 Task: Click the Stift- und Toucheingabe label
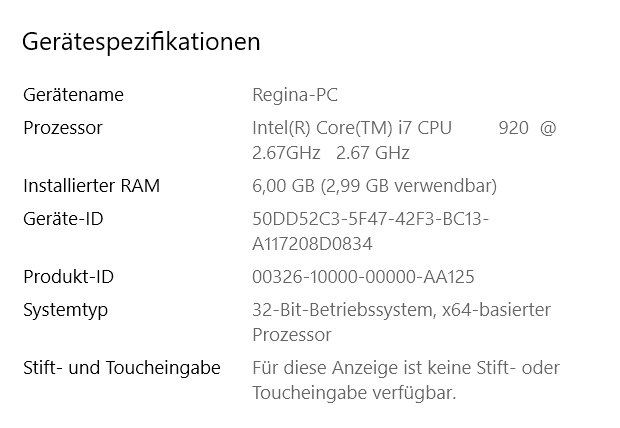(121, 368)
